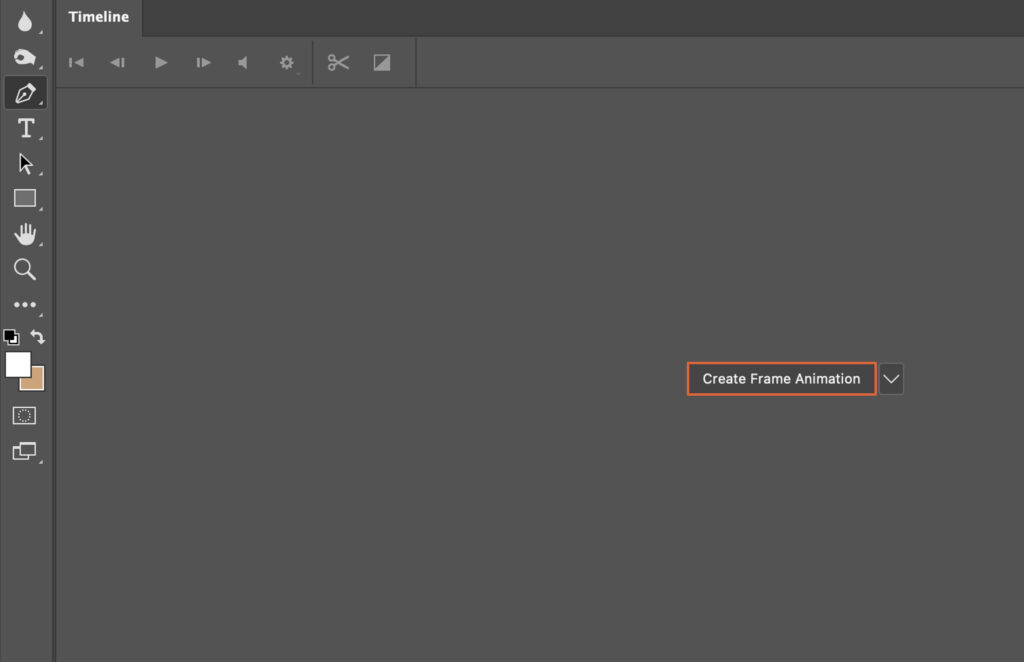This screenshot has width=1024, height=662.
Task: Select the Pen tool in the toolbar
Action: pyautogui.click(x=24, y=92)
